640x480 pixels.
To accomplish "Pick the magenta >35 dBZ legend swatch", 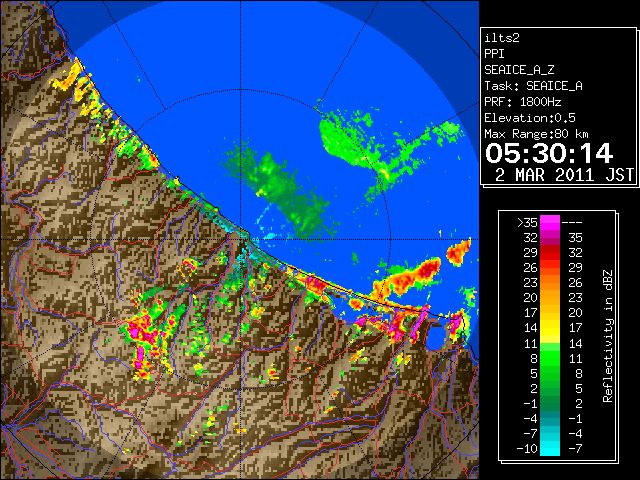I will pos(550,222).
